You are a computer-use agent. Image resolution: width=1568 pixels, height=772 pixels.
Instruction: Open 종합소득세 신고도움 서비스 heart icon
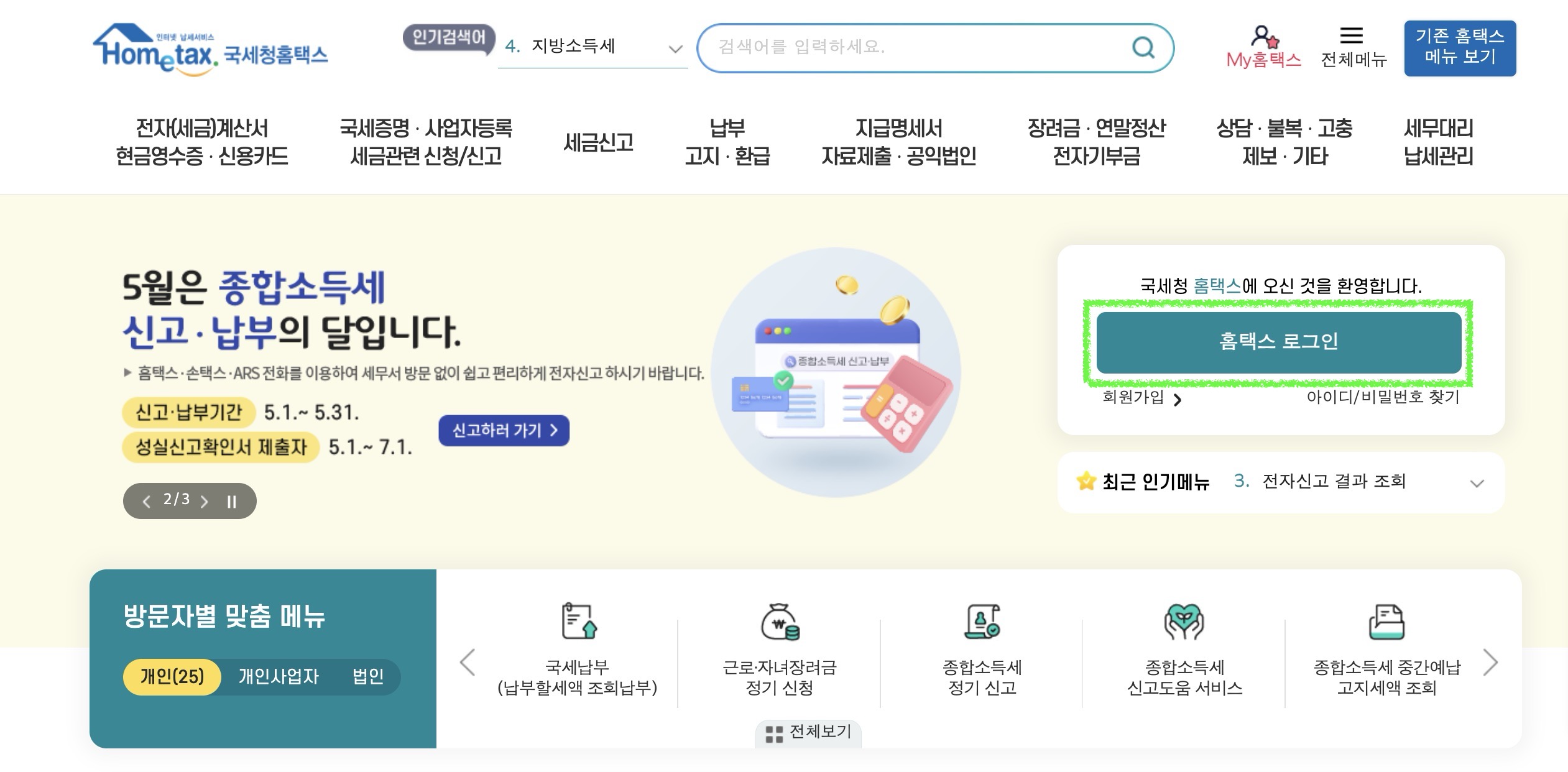tap(1184, 622)
